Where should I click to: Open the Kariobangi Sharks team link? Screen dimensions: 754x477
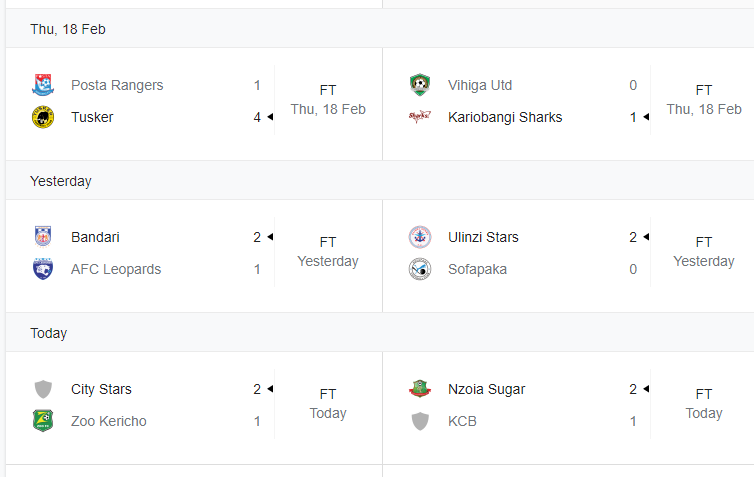(x=505, y=117)
